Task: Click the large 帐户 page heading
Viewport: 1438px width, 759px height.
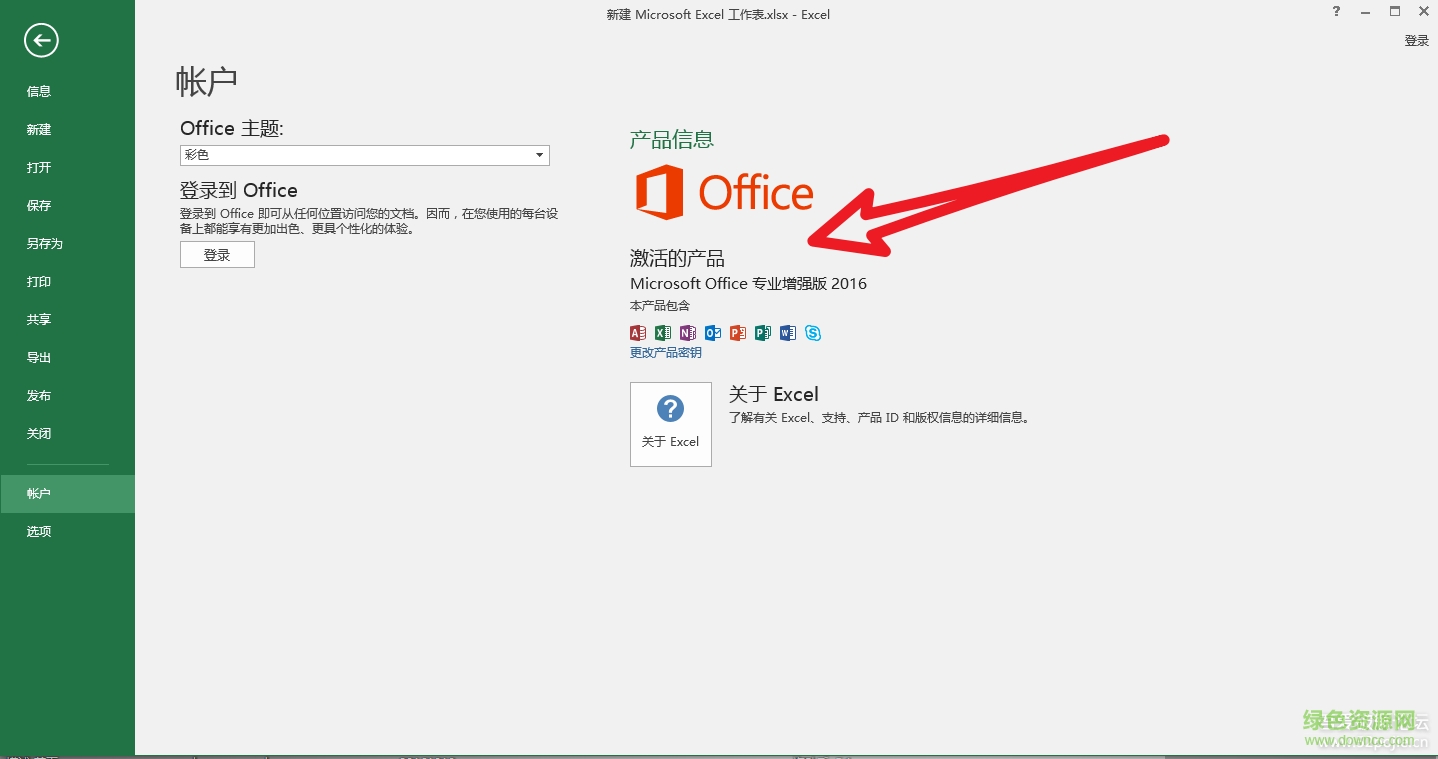Action: click(x=207, y=81)
